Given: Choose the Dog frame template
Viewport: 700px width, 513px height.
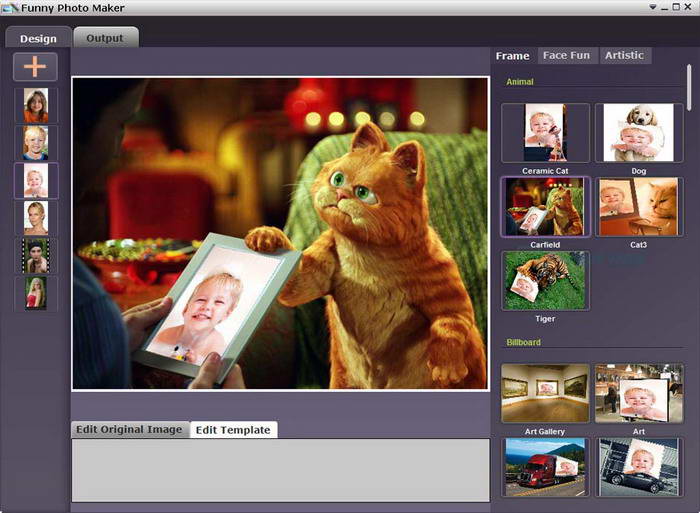Looking at the screenshot, I should (639, 133).
